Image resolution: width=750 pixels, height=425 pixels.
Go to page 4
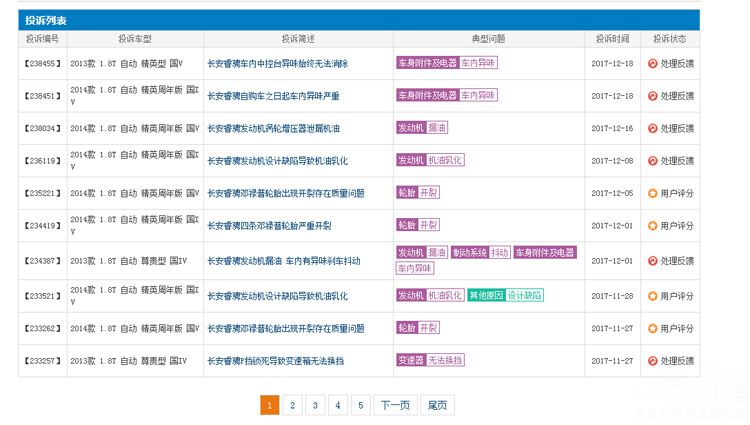(x=338, y=405)
